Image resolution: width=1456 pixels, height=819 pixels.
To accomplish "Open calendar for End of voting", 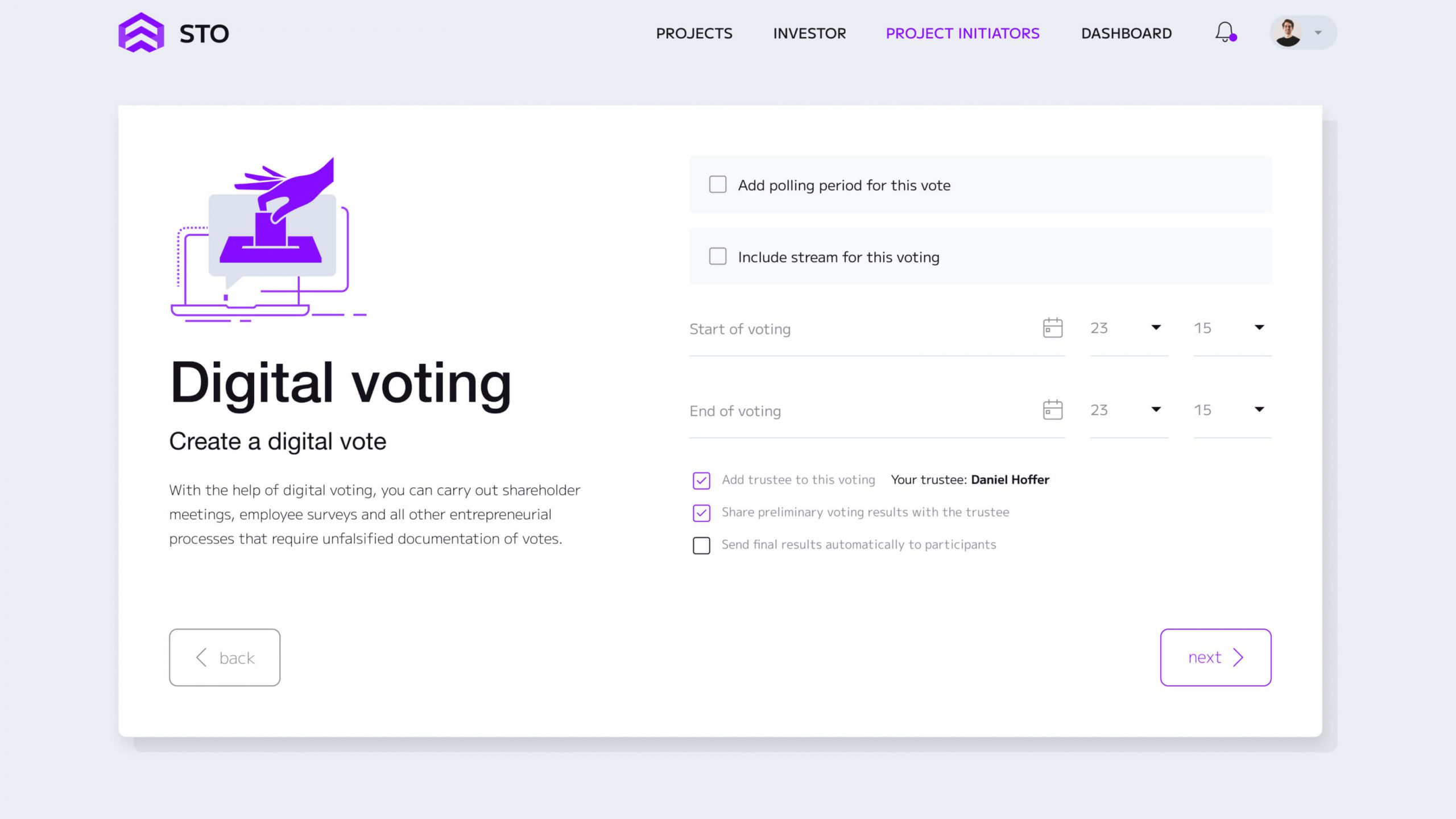I will click(x=1053, y=409).
